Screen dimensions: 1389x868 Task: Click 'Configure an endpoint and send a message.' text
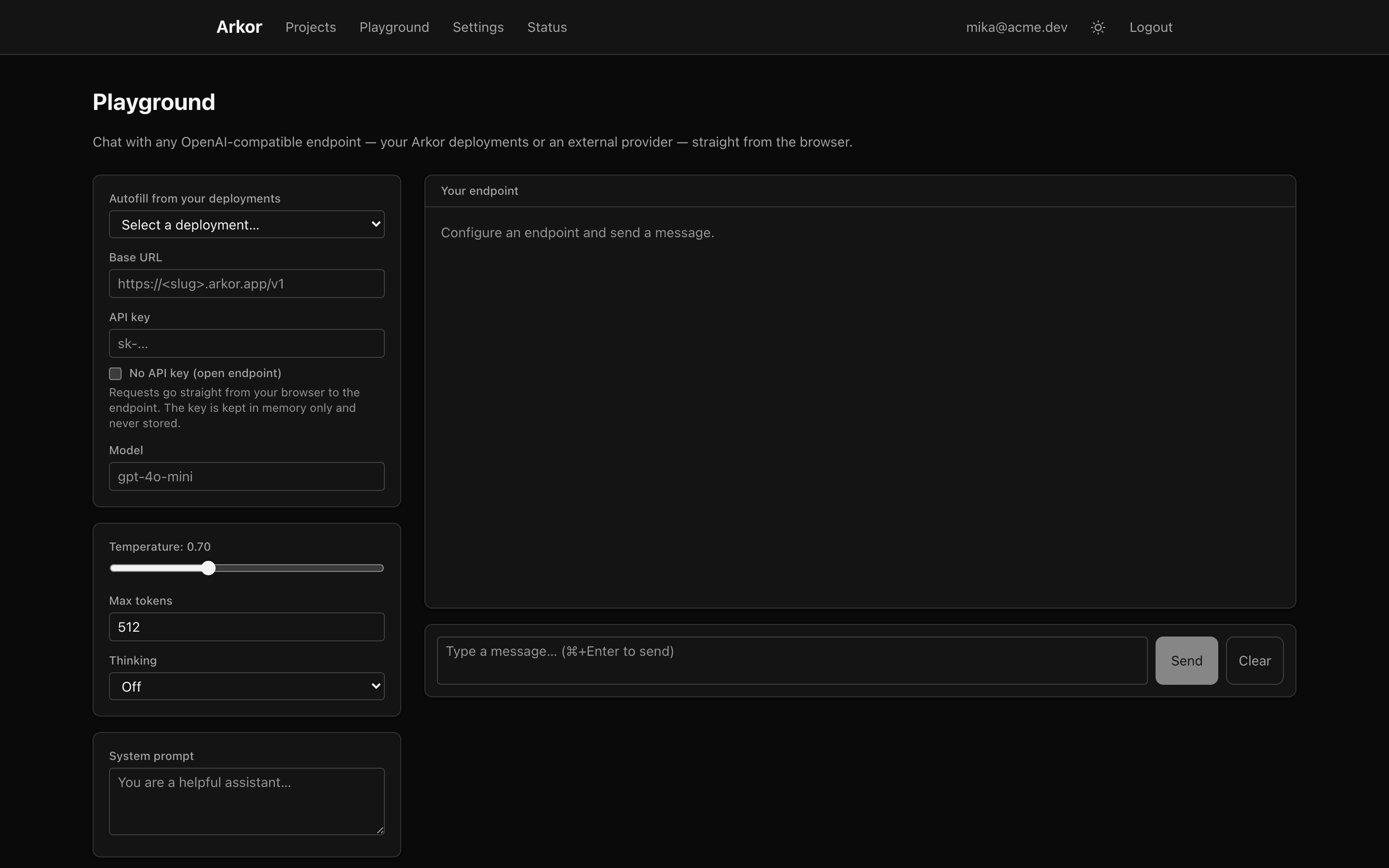[x=577, y=232]
